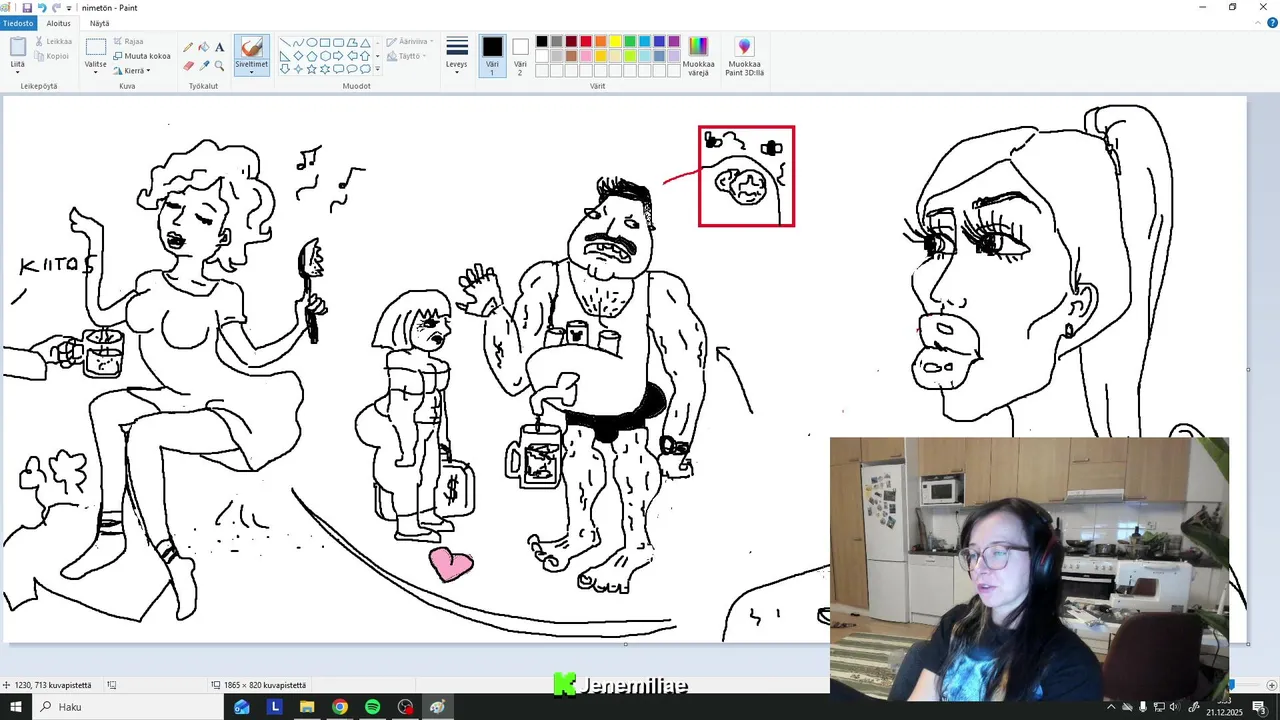Click the Kopioi copy button
The height and width of the screenshot is (720, 1280).
(52, 56)
